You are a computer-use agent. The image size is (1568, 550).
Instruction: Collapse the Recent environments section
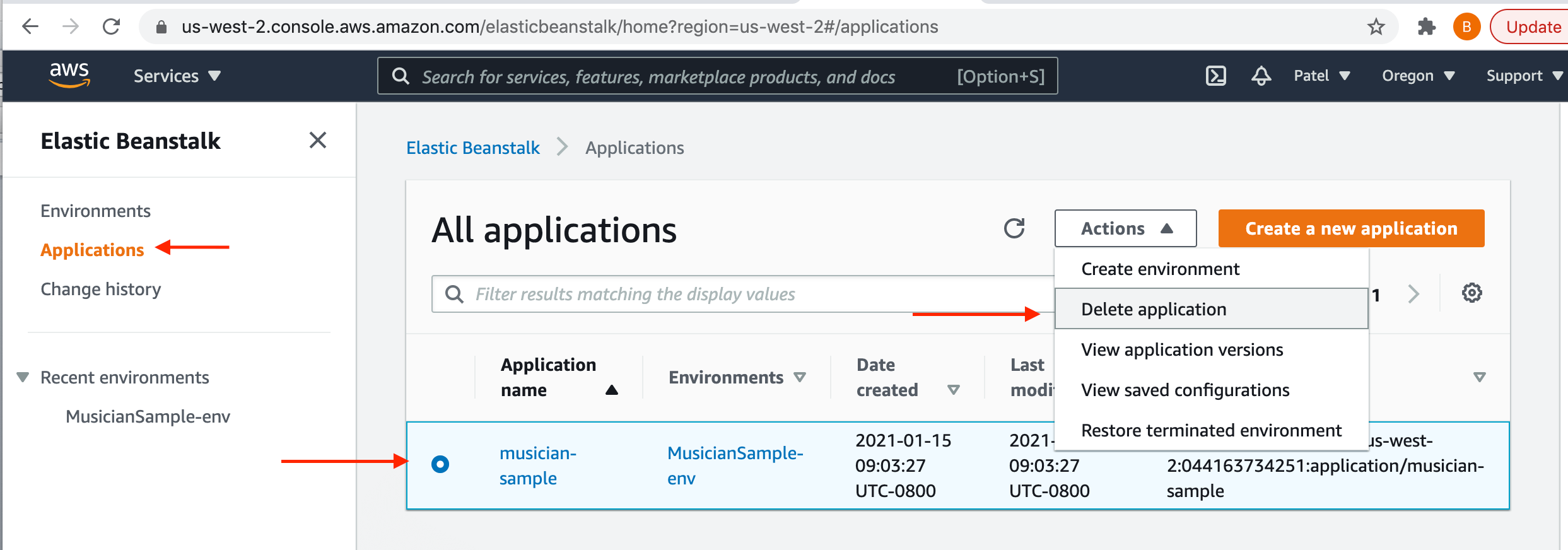pos(23,377)
